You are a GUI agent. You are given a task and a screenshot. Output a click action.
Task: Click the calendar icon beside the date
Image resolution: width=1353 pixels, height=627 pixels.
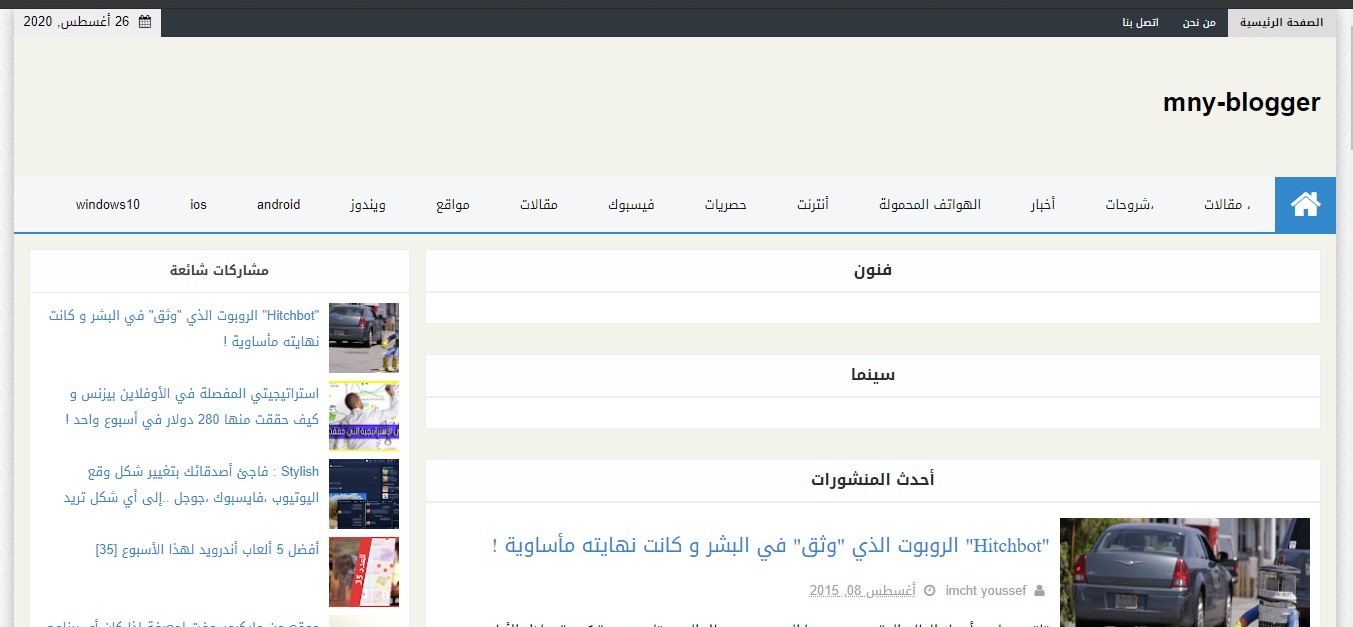(x=145, y=21)
